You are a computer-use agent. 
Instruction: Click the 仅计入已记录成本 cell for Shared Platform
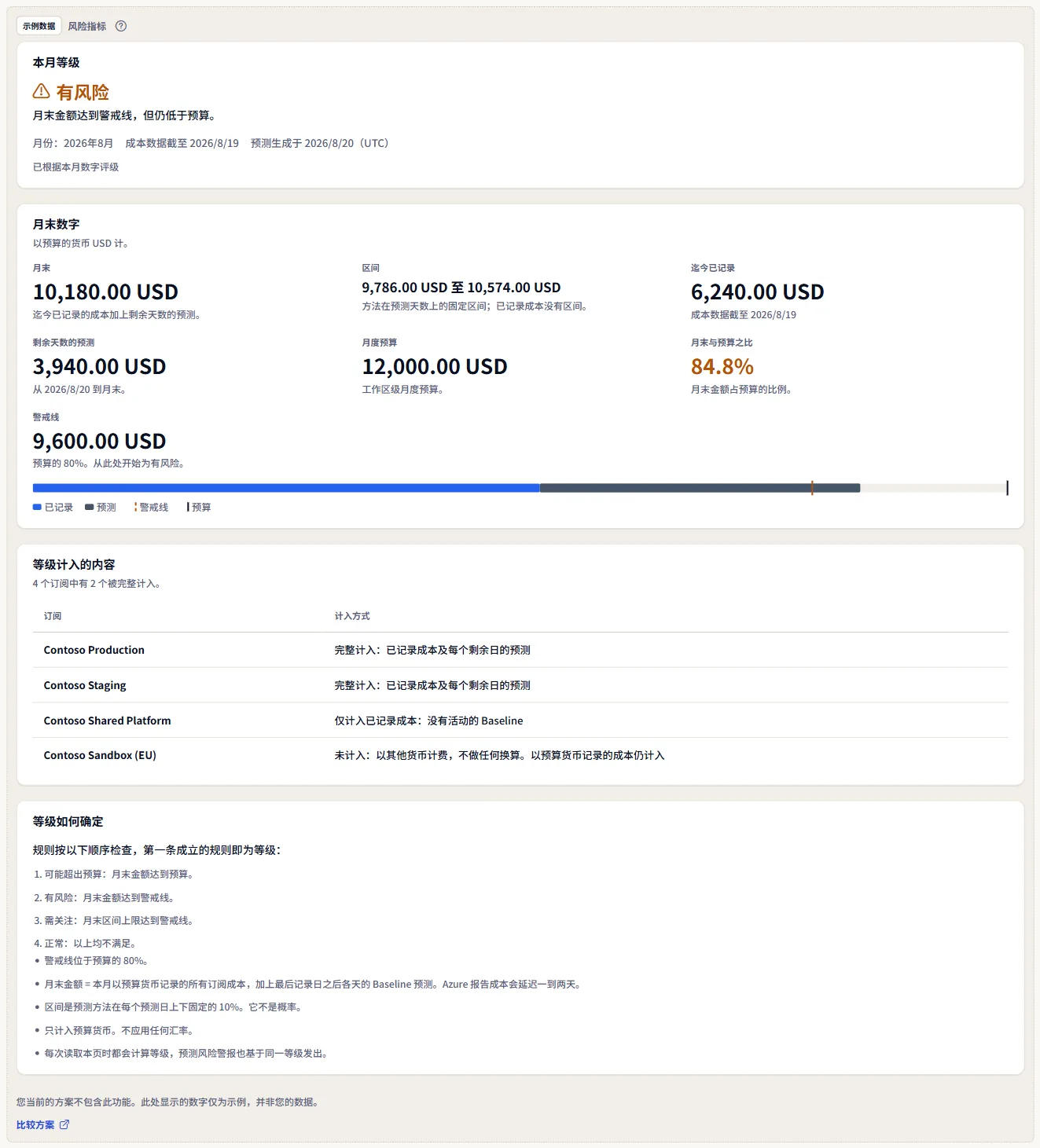[x=428, y=721]
